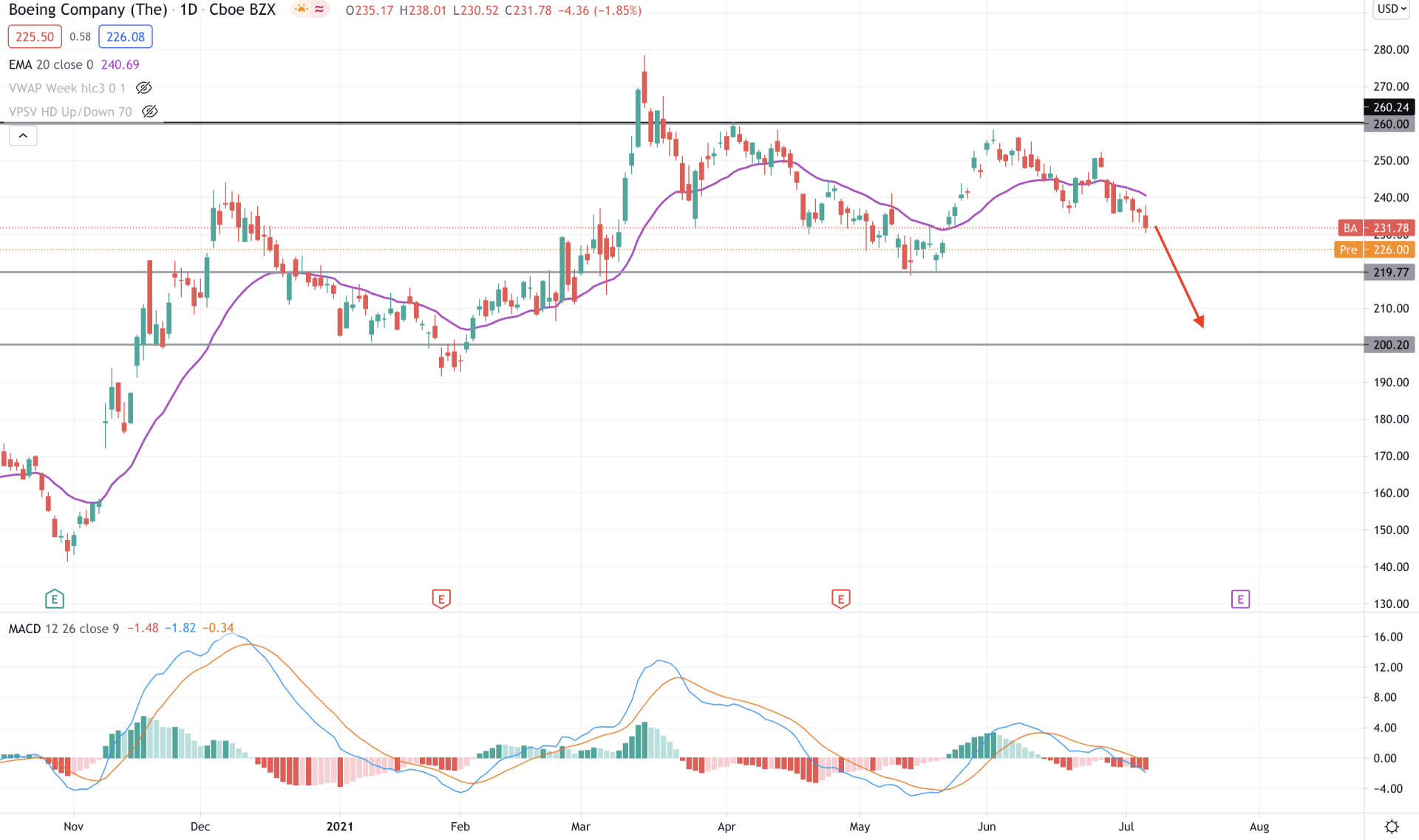Toggle visibility of VWAP Week indicator
This screenshot has height=840, width=1419.
click(144, 88)
